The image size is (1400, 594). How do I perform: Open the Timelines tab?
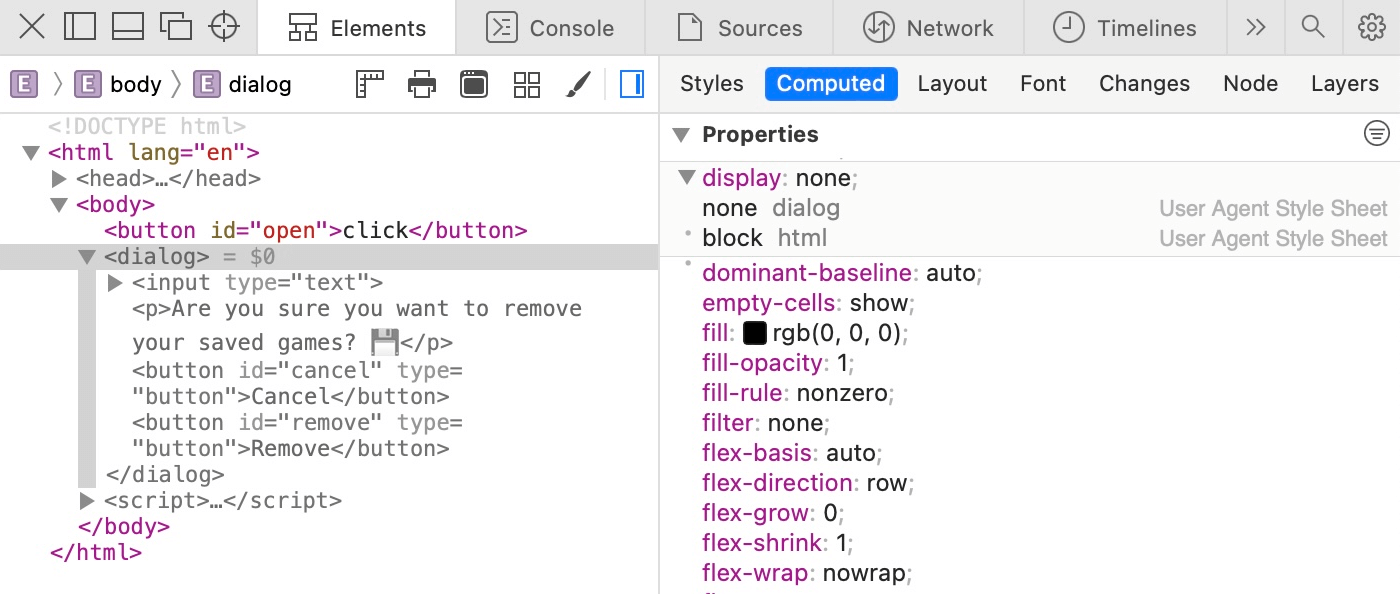click(1125, 28)
